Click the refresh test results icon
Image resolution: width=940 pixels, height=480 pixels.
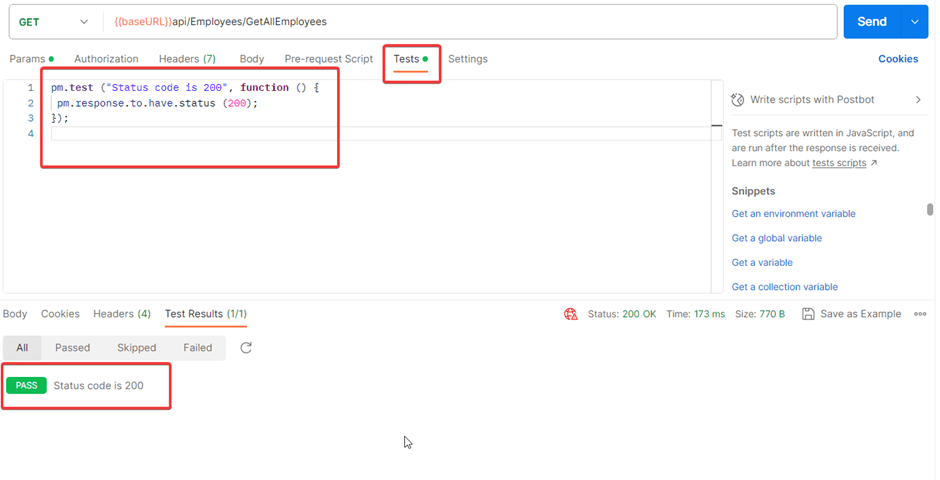246,348
